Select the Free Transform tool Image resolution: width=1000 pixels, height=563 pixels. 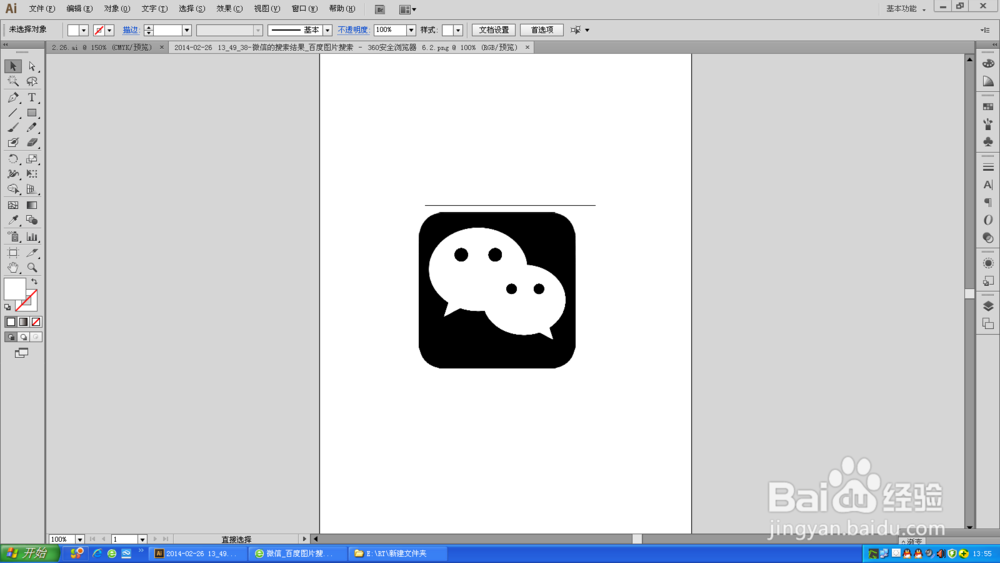pos(32,173)
